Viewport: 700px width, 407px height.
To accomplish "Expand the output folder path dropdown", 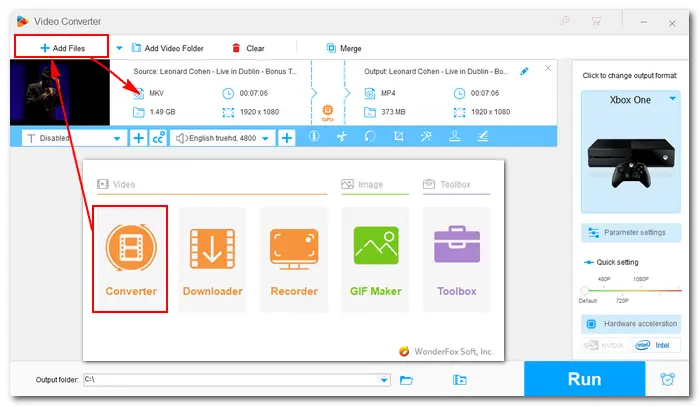I will (384, 380).
